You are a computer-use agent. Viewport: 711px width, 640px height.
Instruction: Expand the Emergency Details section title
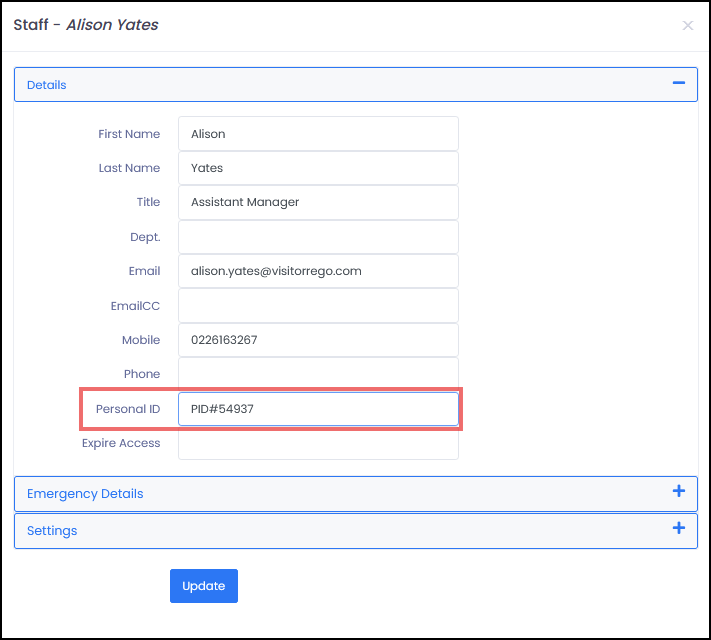[85, 493]
